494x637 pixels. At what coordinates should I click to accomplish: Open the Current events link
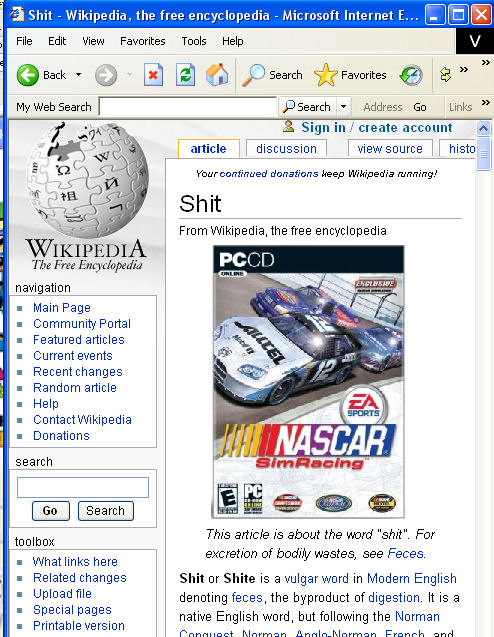point(73,356)
